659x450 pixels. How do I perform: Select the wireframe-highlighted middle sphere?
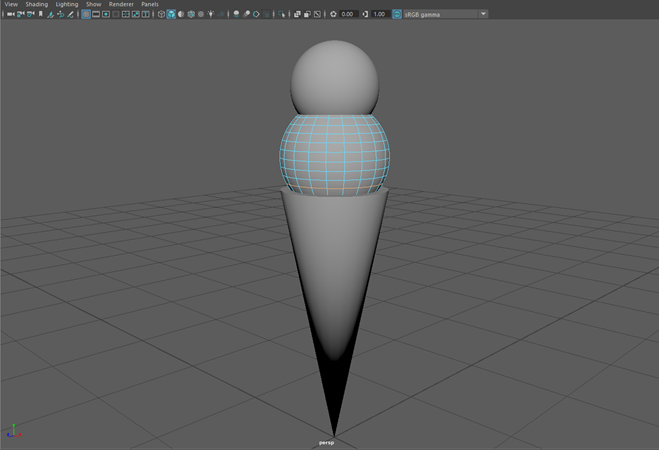pos(335,155)
